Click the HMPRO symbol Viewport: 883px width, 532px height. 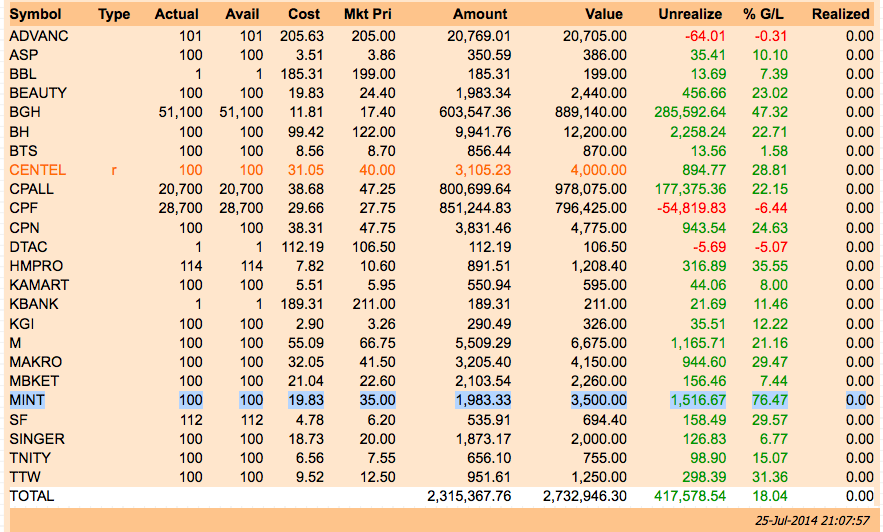tap(36, 266)
